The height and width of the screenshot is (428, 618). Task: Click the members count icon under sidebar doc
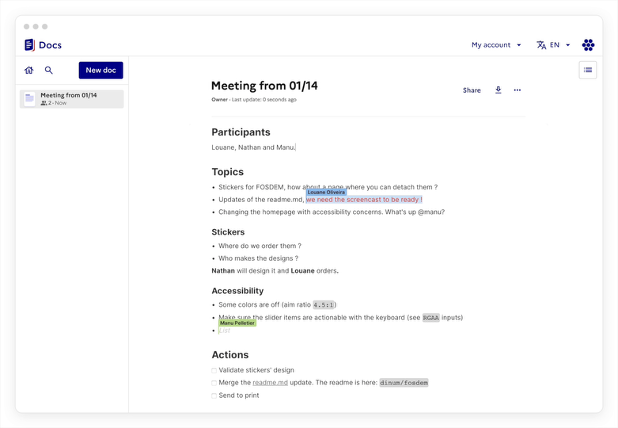coord(43,103)
